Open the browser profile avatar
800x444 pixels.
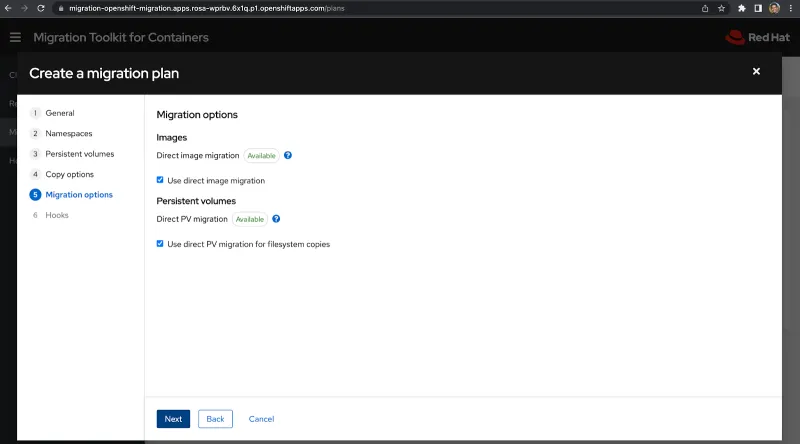click(x=773, y=7)
